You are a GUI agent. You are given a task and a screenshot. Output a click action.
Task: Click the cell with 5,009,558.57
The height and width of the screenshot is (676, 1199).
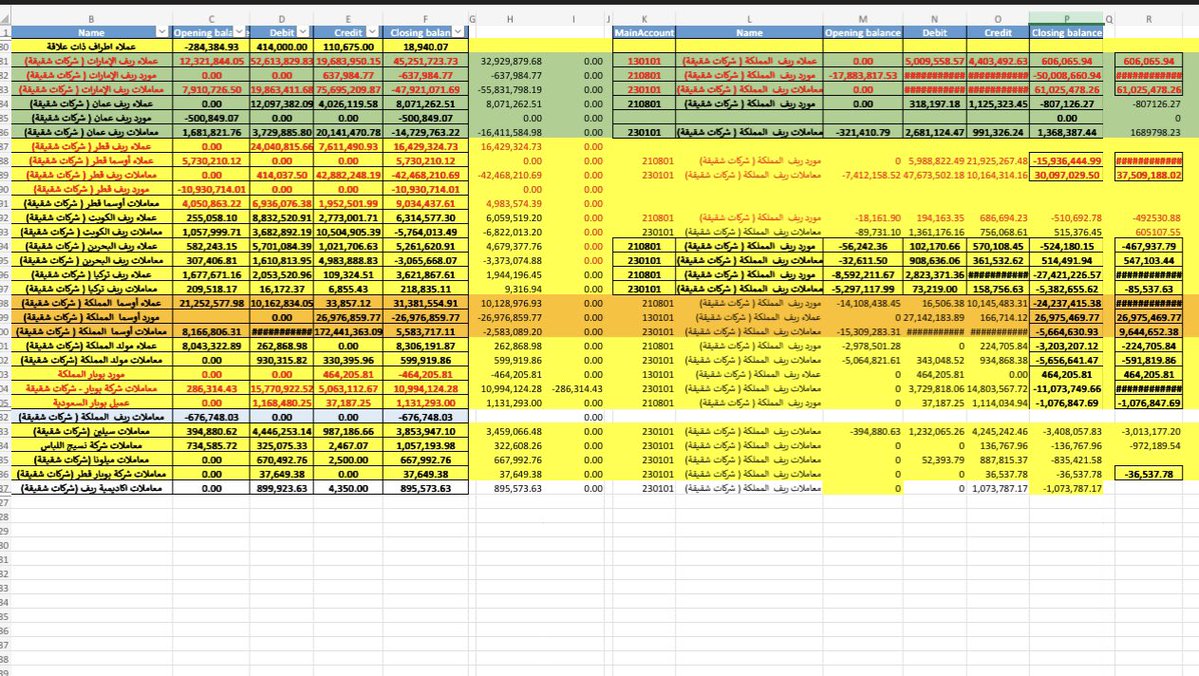(x=934, y=61)
